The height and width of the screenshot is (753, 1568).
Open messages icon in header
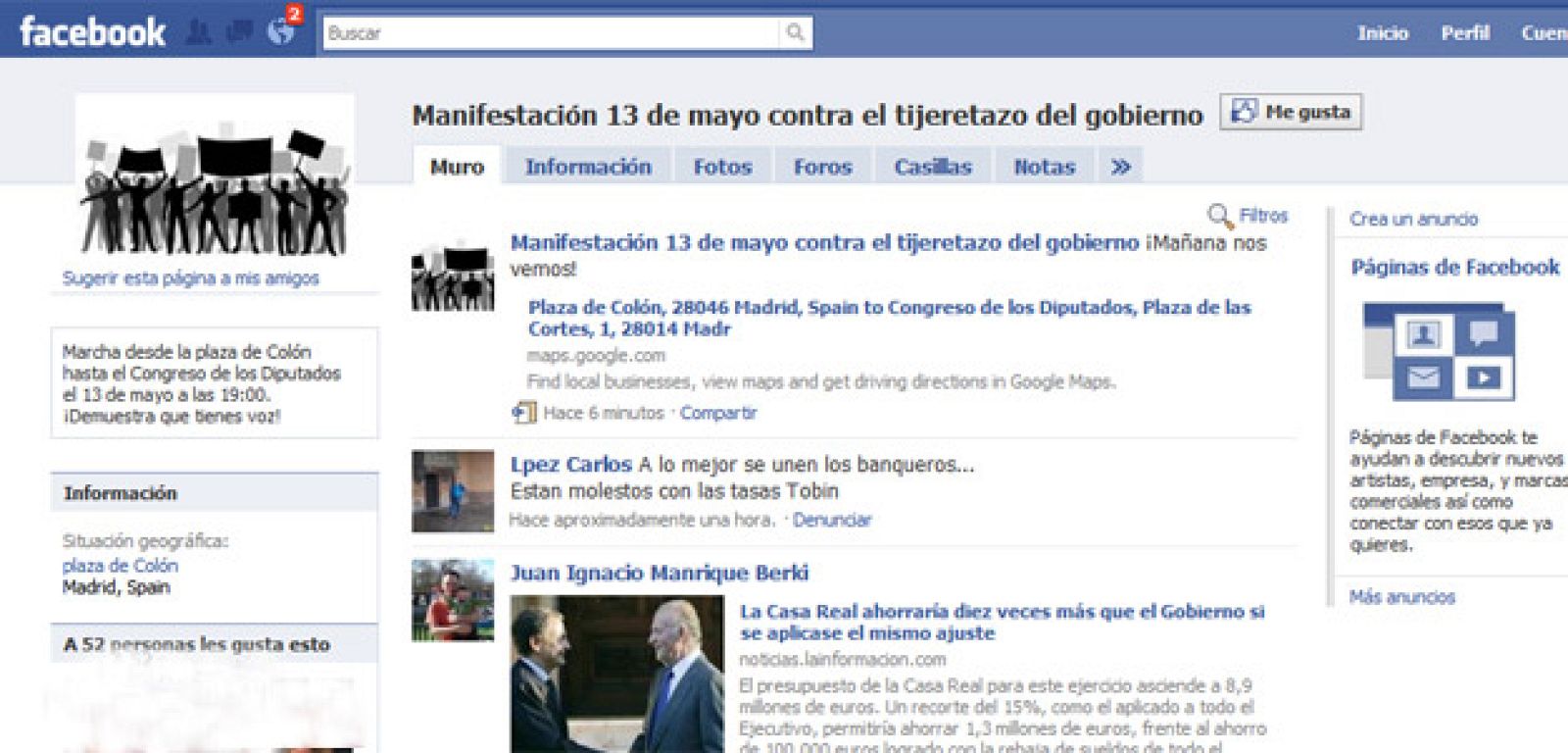coord(239,33)
